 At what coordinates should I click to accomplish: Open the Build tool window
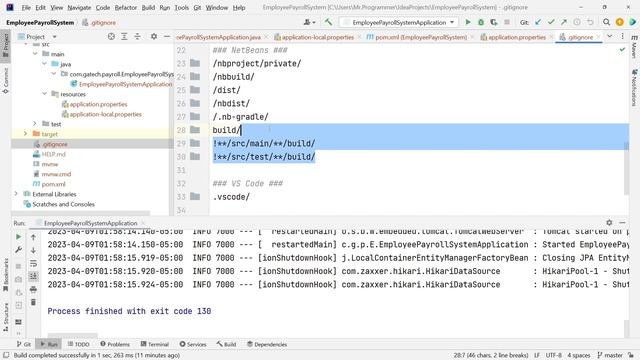coord(227,344)
